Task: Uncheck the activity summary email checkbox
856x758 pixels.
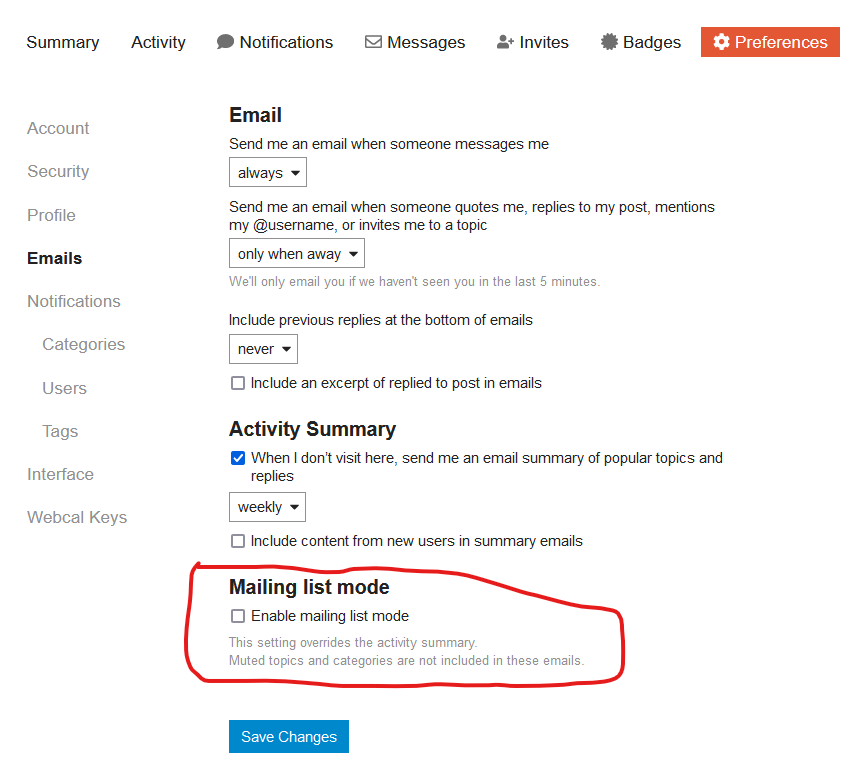Action: click(238, 458)
